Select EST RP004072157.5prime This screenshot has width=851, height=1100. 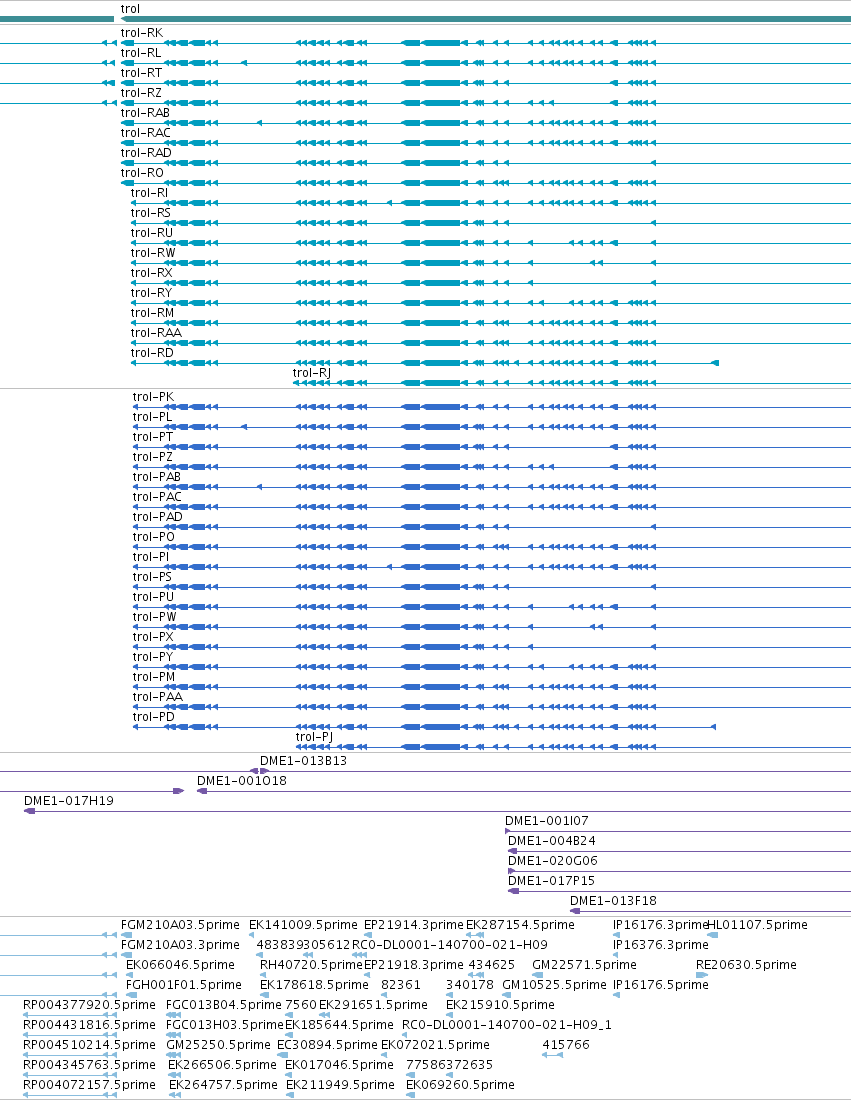point(89,1085)
